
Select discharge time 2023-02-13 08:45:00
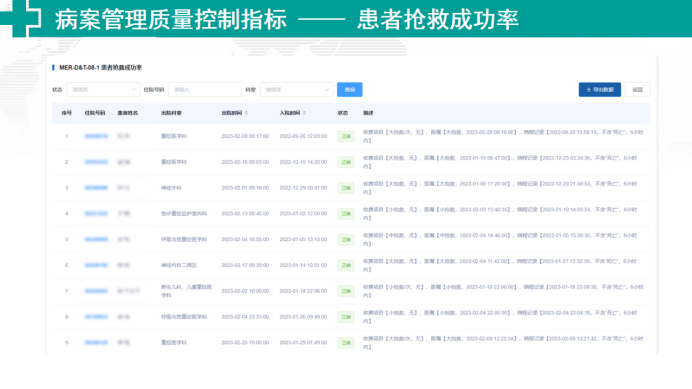click(x=245, y=214)
